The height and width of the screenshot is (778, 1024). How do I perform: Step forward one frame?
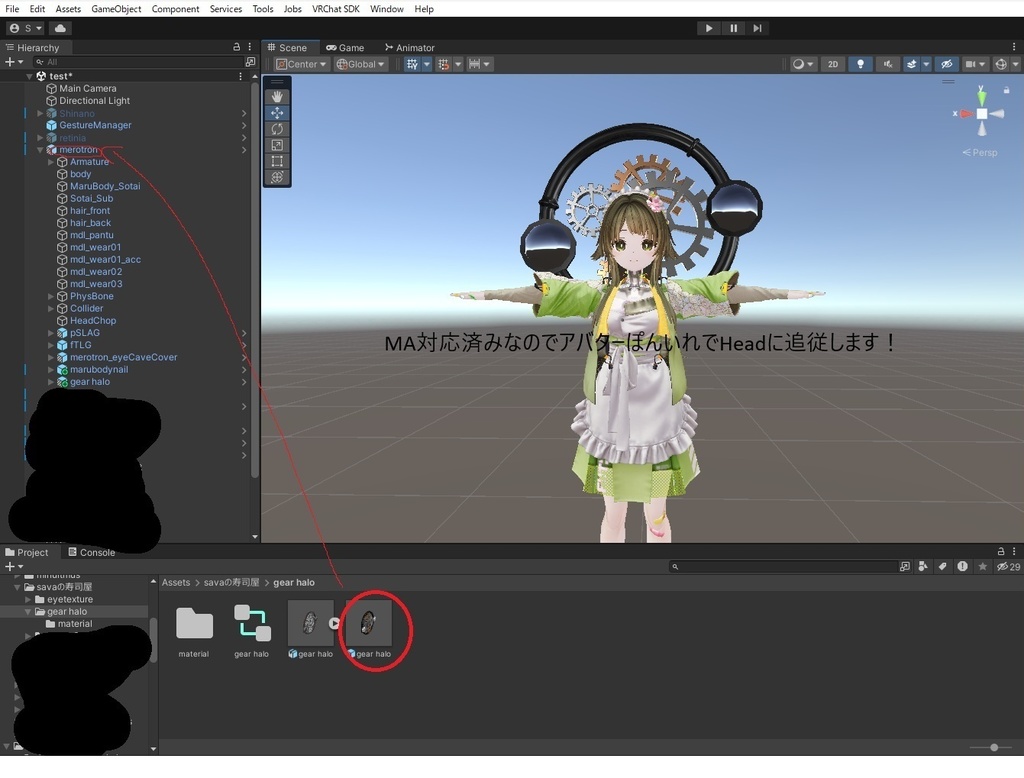[x=758, y=28]
